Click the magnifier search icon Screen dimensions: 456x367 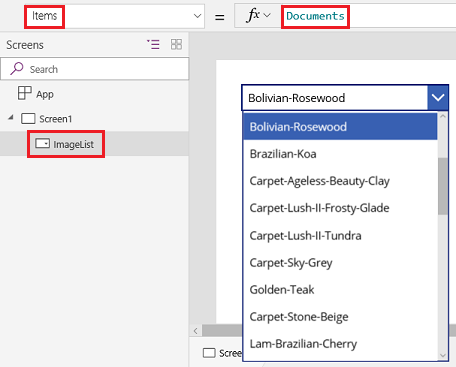coord(16,69)
